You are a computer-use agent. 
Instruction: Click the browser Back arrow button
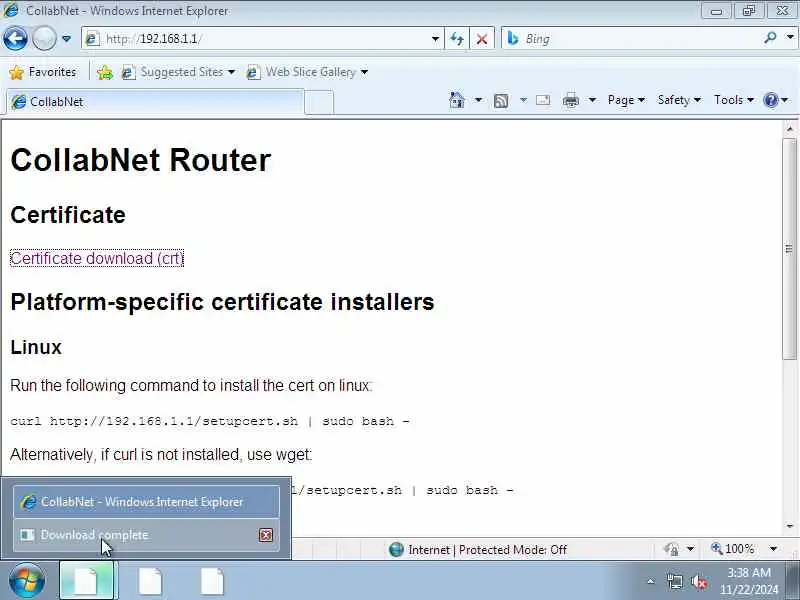(x=15, y=38)
